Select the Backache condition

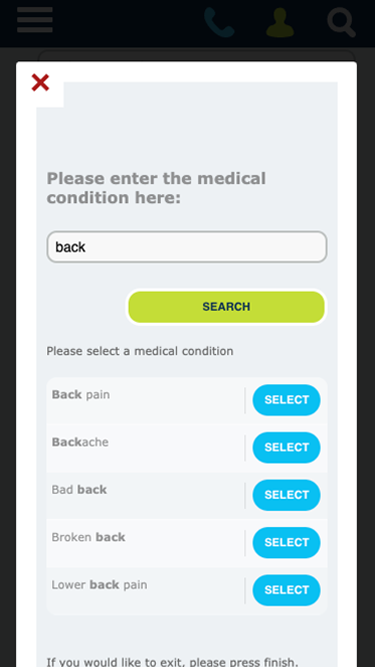pyautogui.click(x=287, y=448)
